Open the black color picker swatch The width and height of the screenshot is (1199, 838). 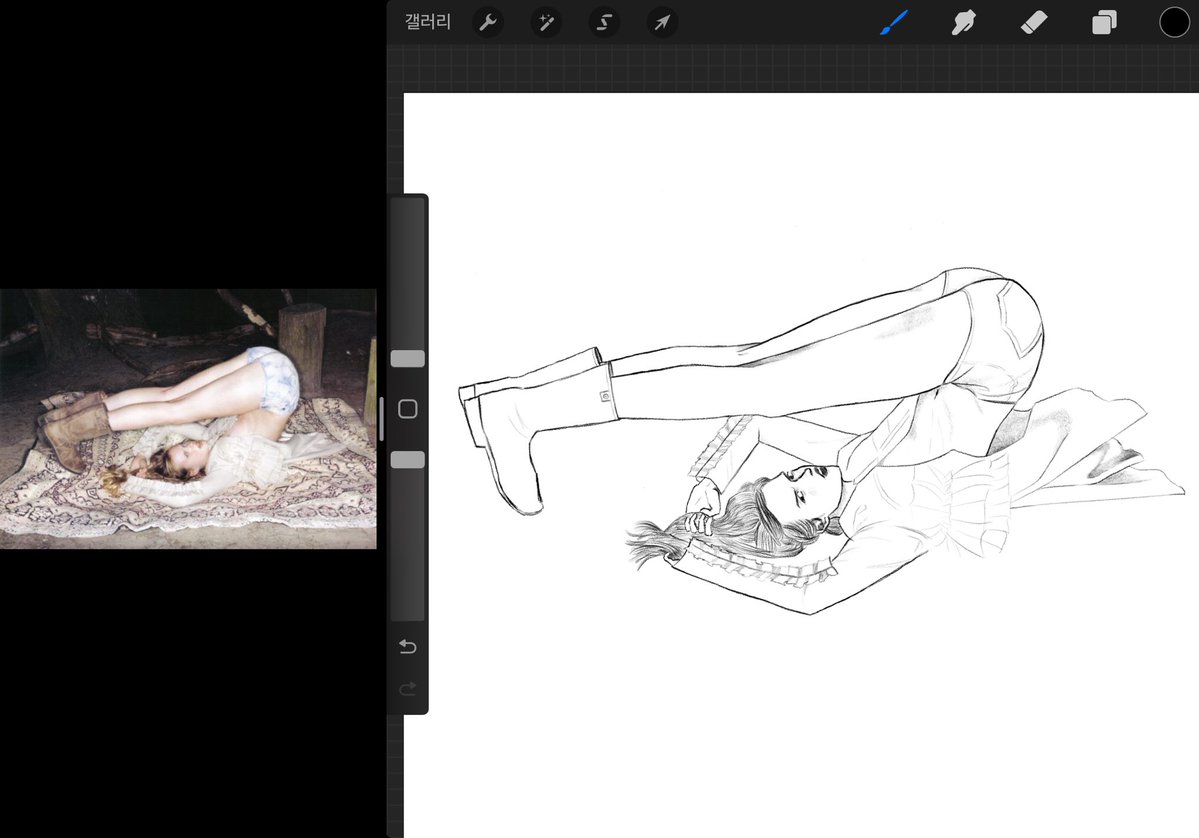point(1175,23)
